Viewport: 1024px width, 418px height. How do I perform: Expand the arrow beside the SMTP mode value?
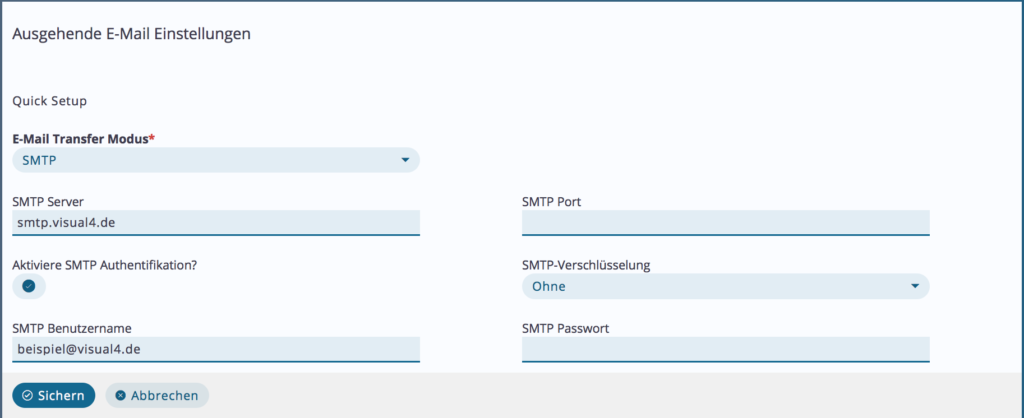(x=405, y=160)
